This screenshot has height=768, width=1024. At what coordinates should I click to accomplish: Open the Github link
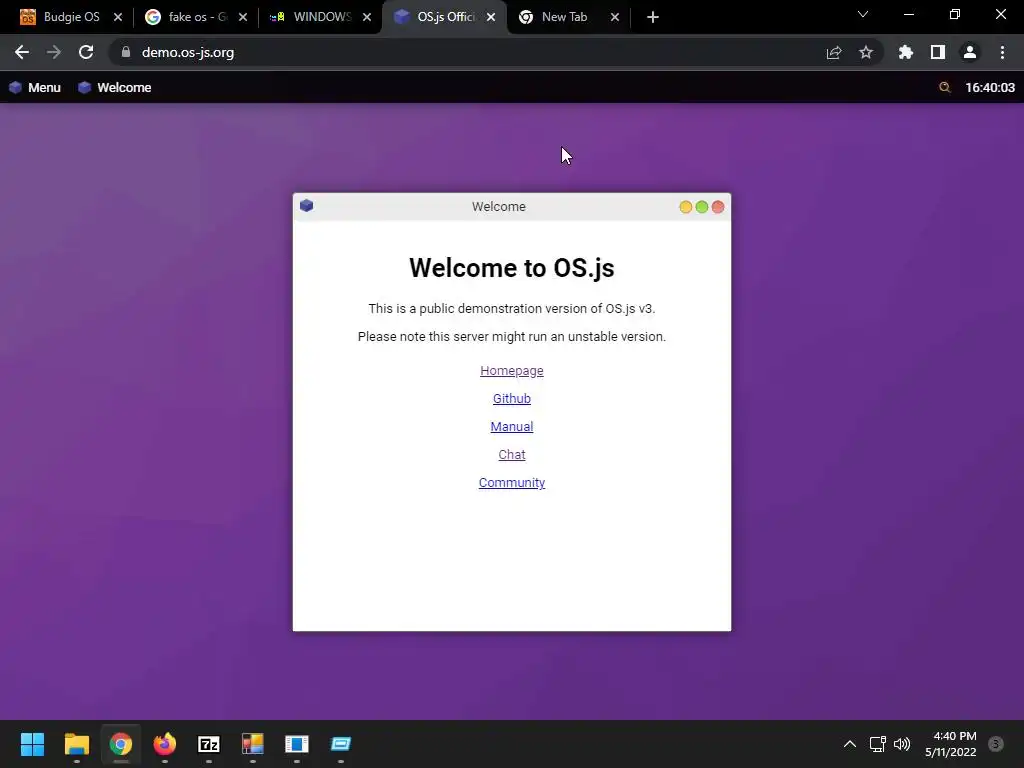tap(511, 398)
